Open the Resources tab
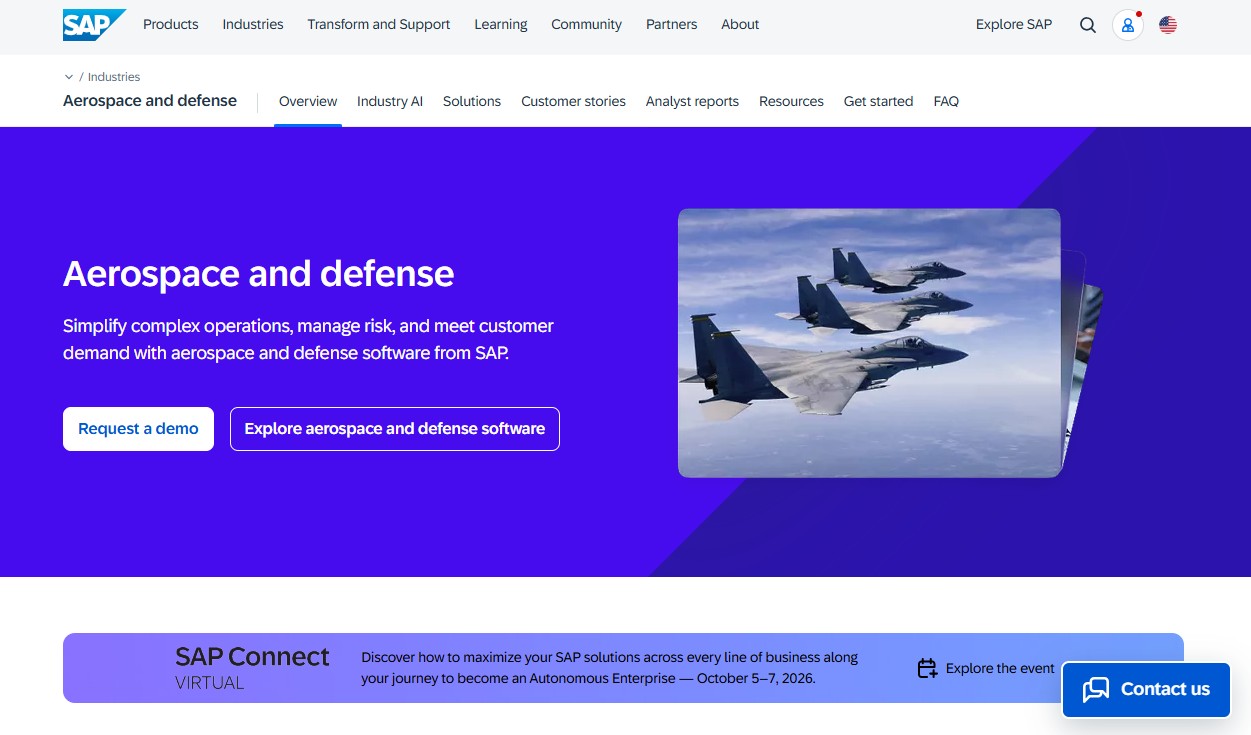 coord(791,101)
